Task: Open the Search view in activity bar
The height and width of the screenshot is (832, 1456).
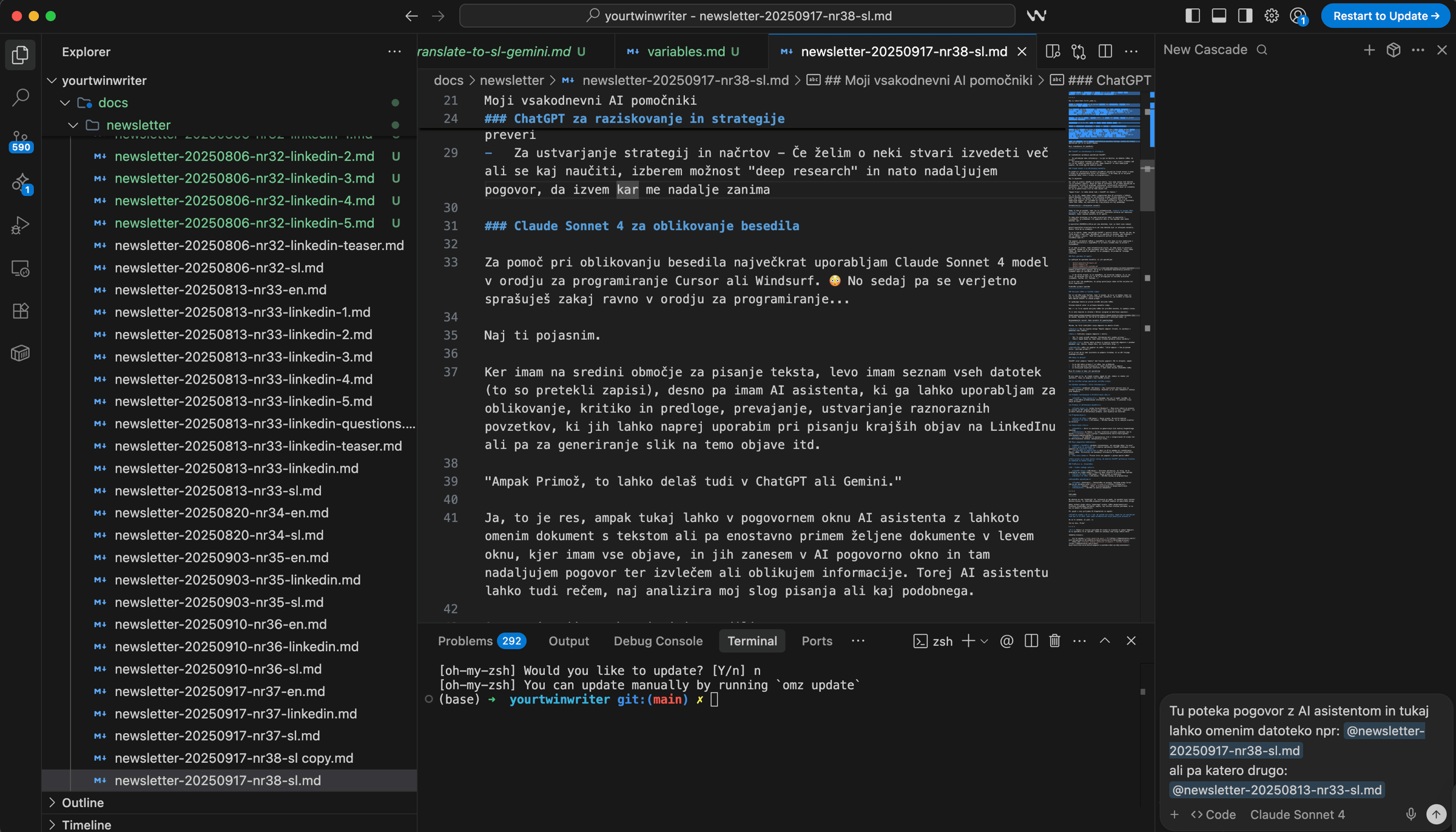Action: (x=21, y=97)
